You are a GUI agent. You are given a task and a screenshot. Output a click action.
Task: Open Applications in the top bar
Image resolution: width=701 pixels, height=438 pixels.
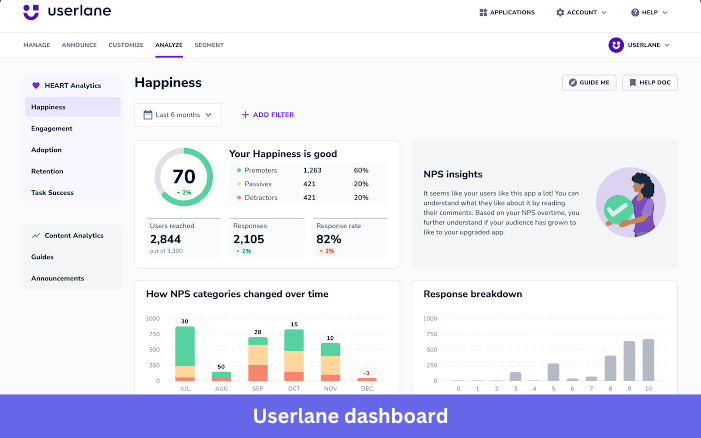[x=507, y=13]
